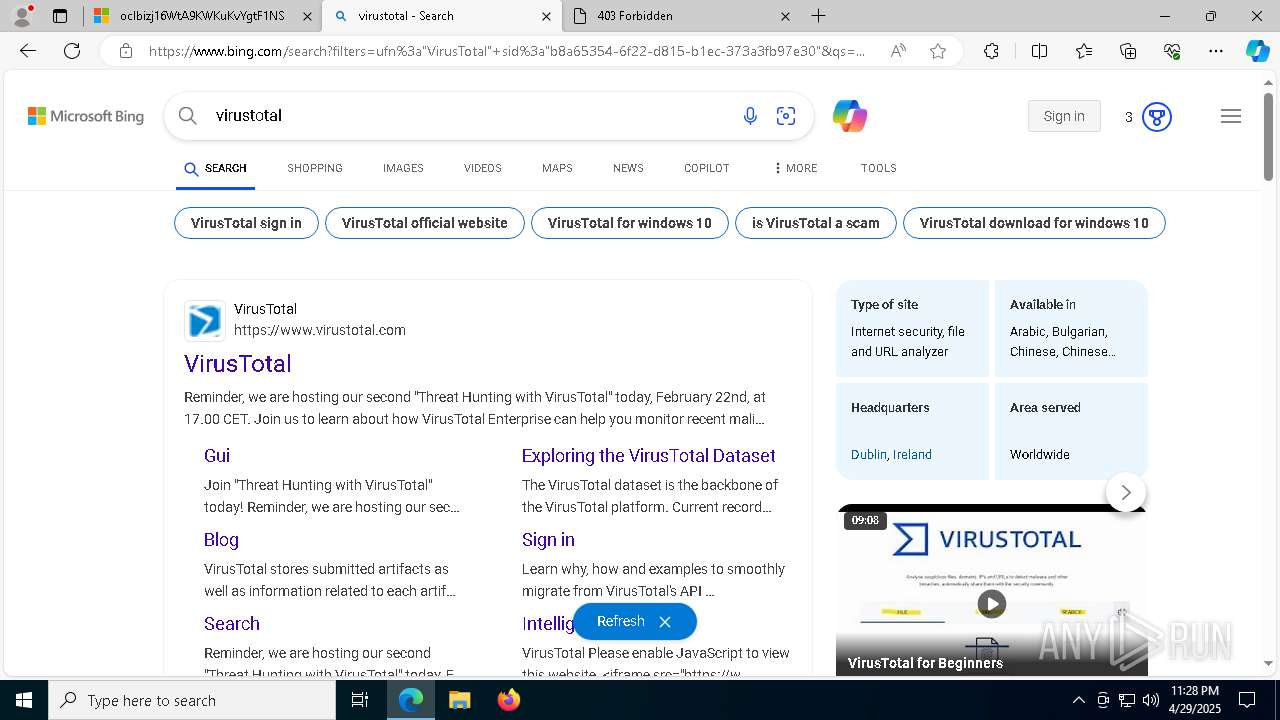
Task: Select 'is VirusTotal a scam' suggestion chip
Action: (816, 223)
